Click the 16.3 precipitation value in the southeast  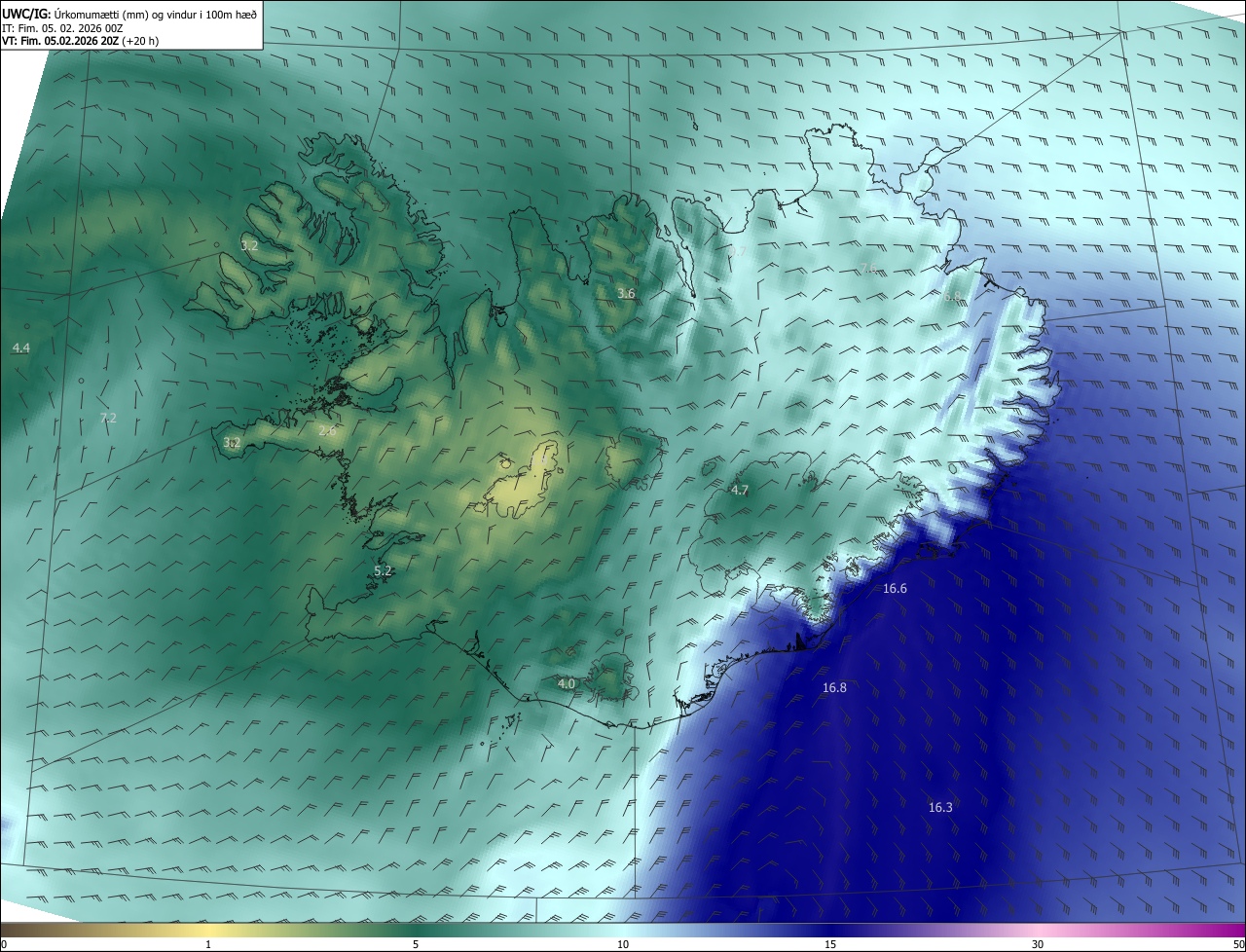pyautogui.click(x=940, y=807)
